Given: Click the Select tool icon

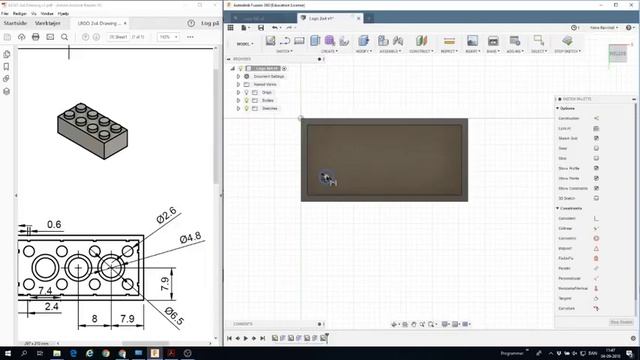Looking at the screenshot, I should click(538, 40).
